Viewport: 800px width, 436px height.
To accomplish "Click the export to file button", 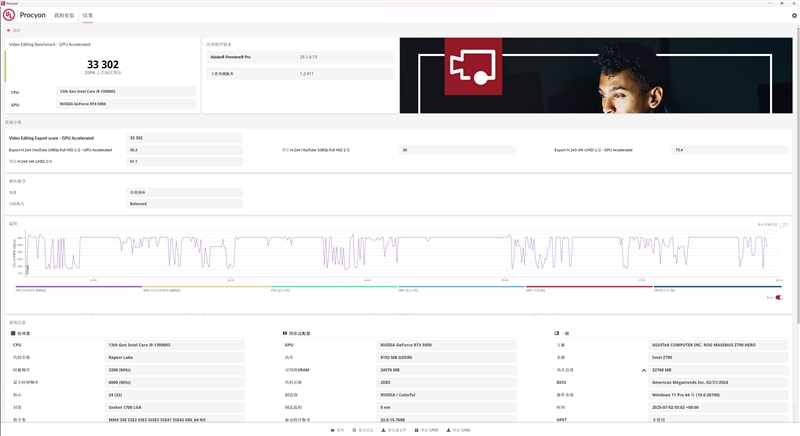I will [x=394, y=430].
